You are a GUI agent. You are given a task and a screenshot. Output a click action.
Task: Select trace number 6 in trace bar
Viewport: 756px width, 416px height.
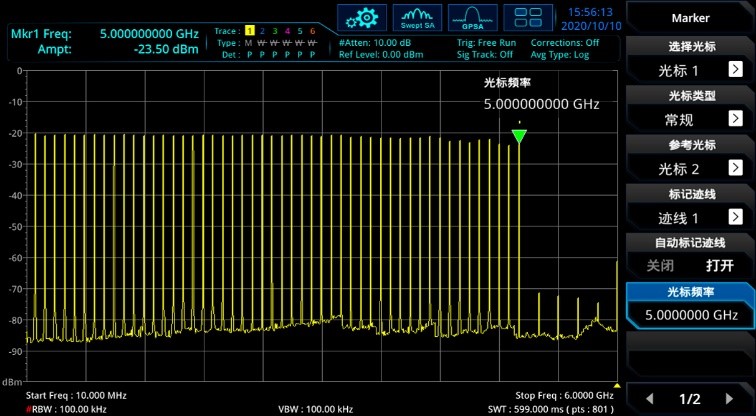(x=312, y=32)
